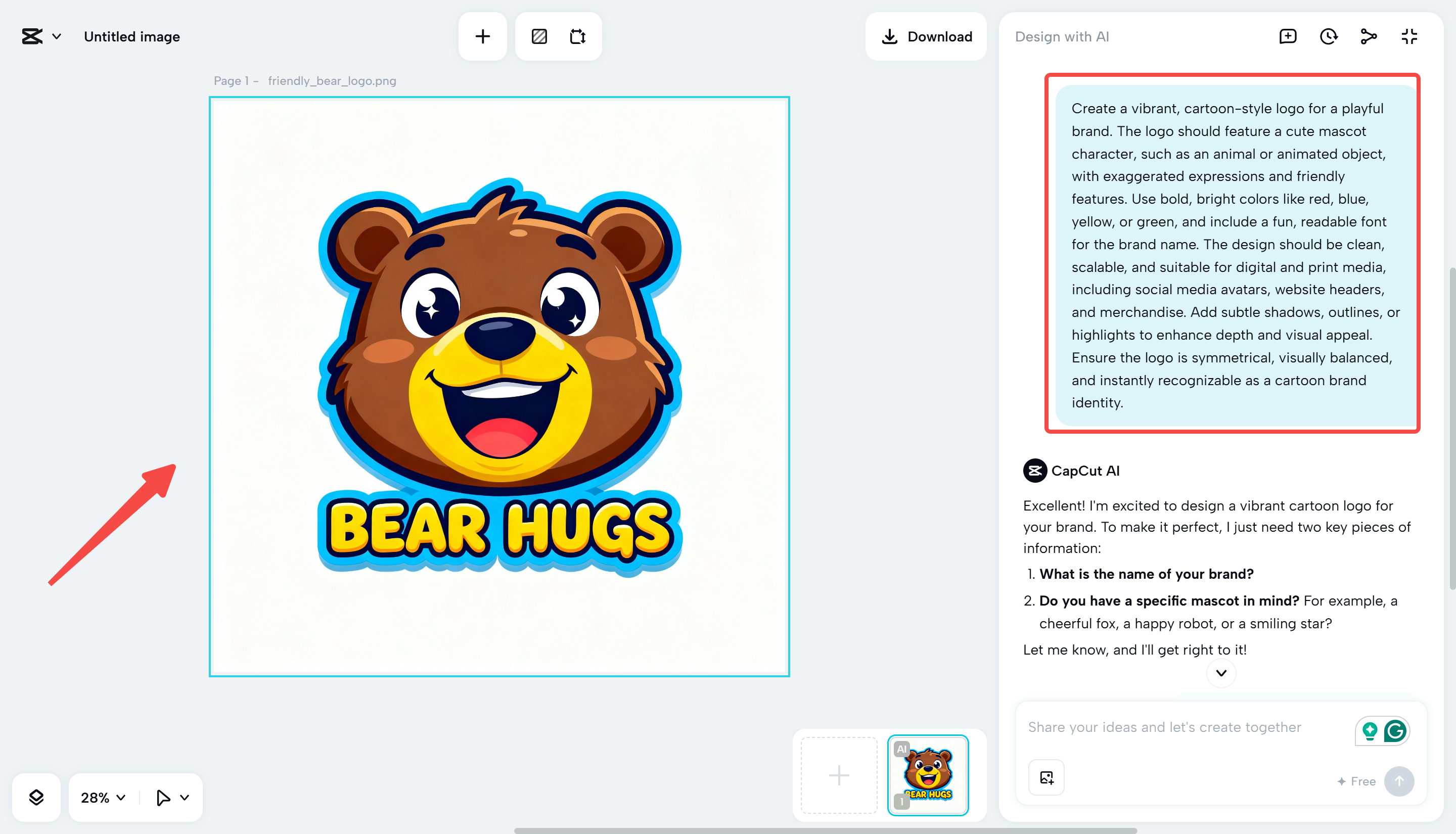The width and height of the screenshot is (1456, 834).
Task: Collapse the Design with AI panel
Action: (1409, 37)
